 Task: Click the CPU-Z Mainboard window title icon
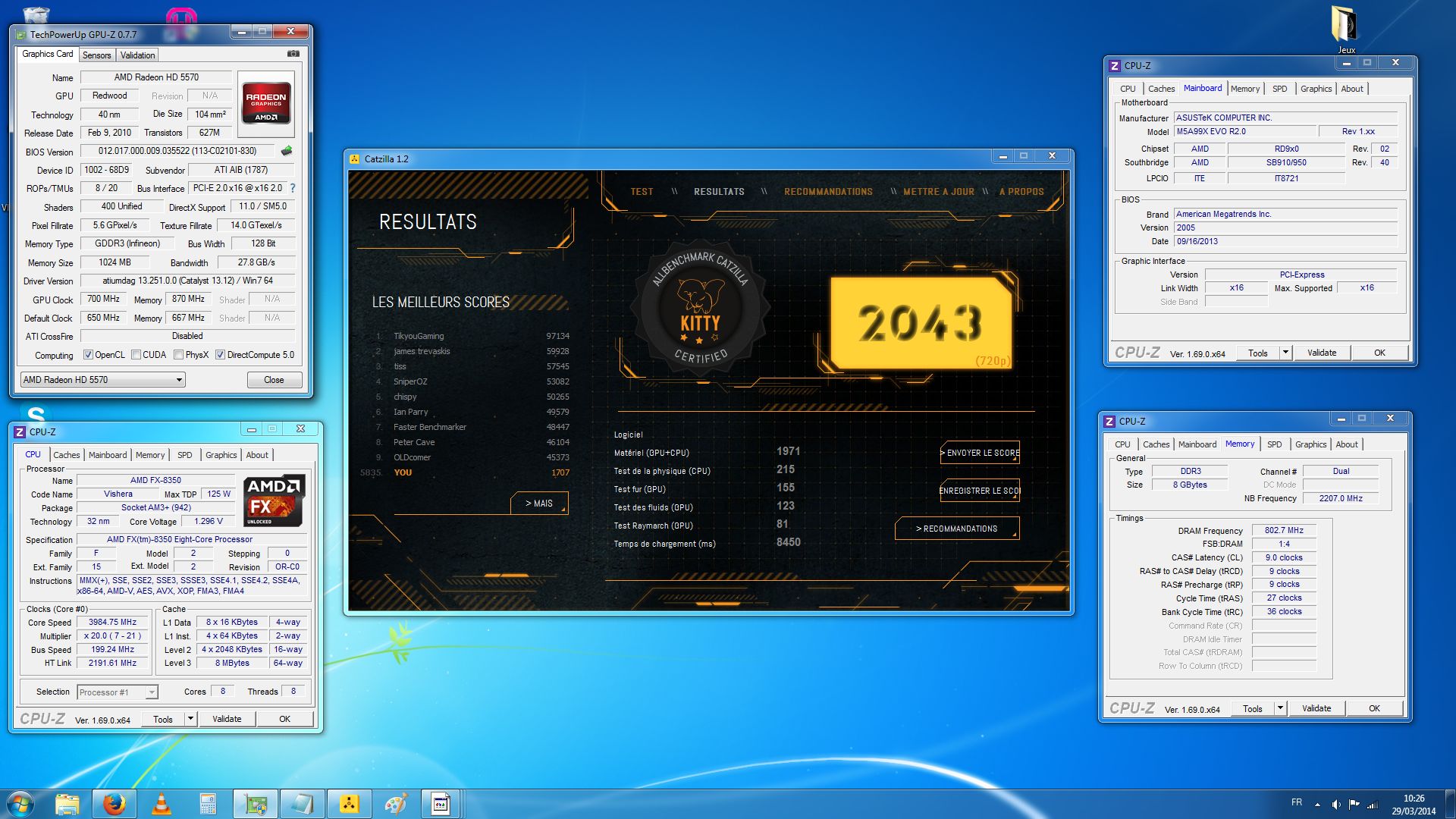[x=1115, y=66]
